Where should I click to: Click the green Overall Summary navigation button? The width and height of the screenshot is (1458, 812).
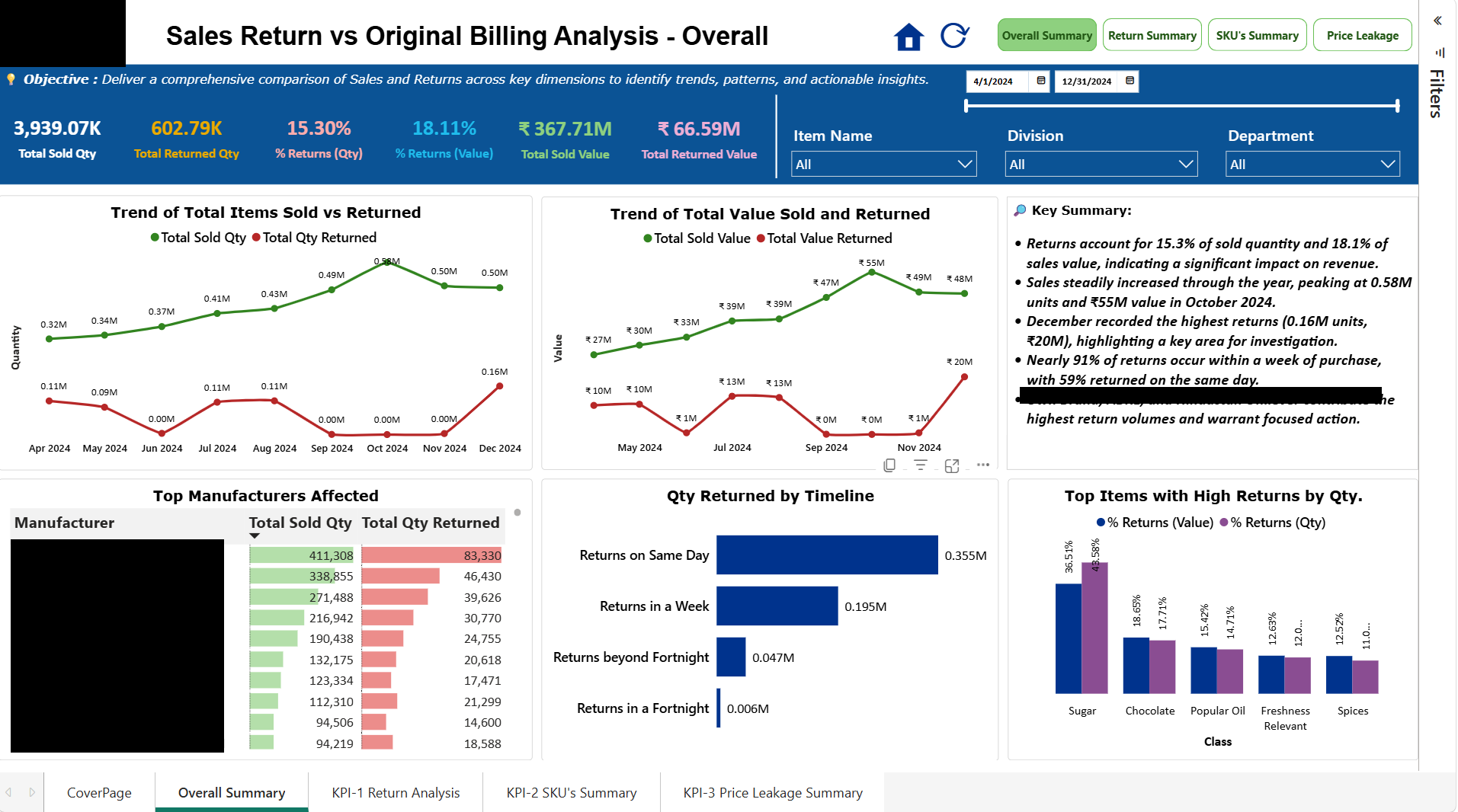(x=1046, y=35)
